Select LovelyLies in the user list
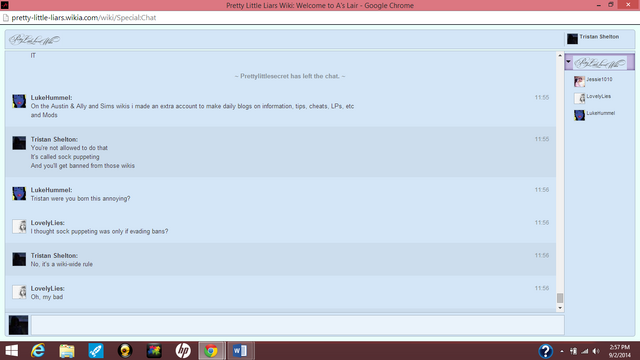 click(x=598, y=96)
